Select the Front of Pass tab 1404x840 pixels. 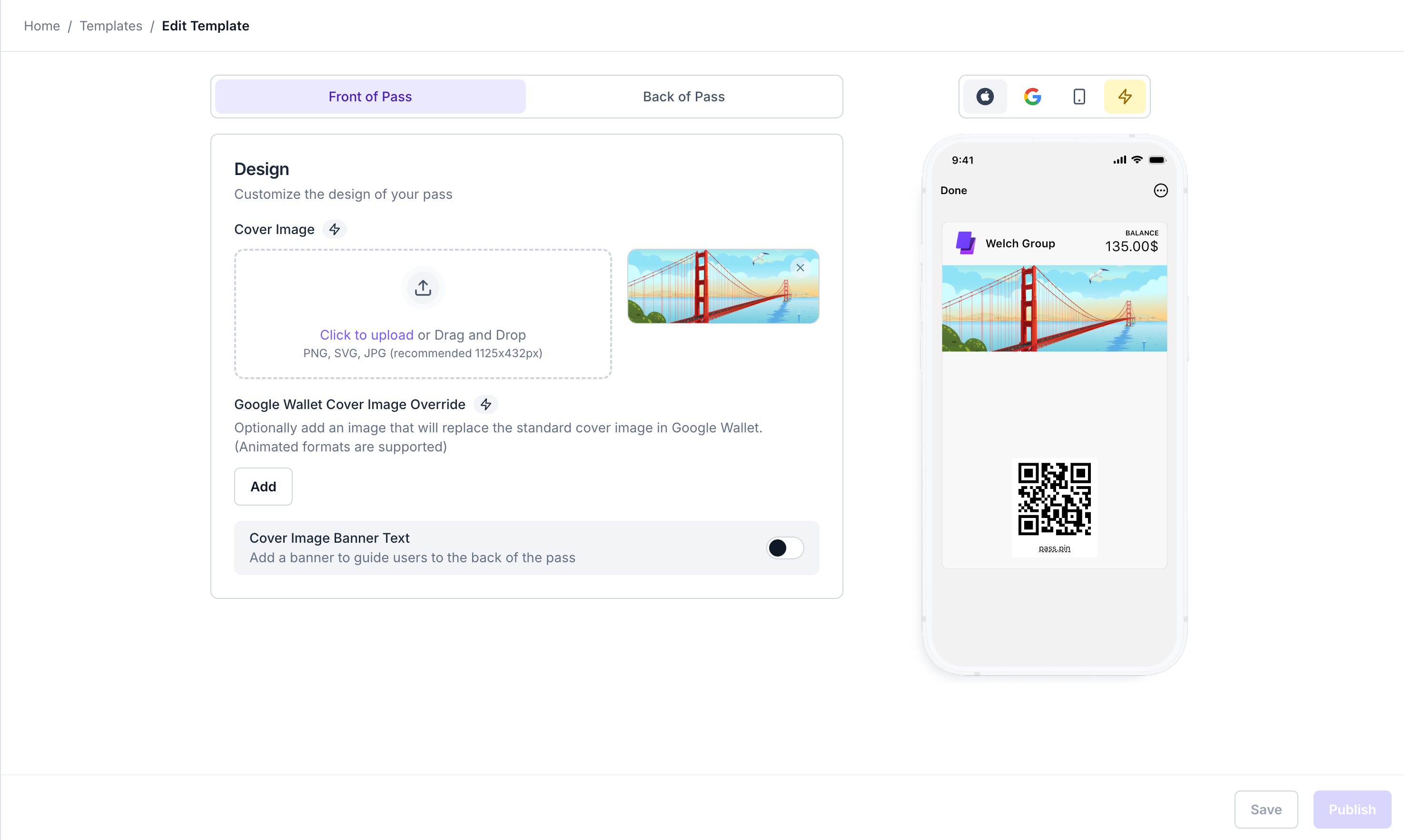[370, 97]
